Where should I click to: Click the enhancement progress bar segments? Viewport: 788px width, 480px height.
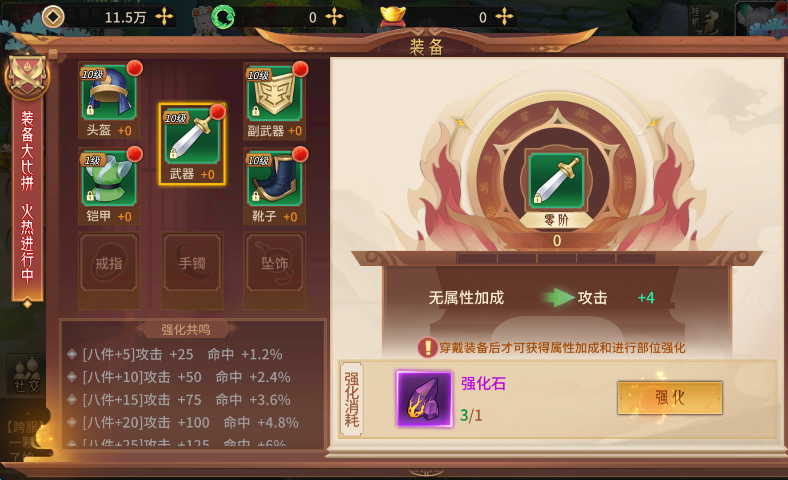point(556,258)
